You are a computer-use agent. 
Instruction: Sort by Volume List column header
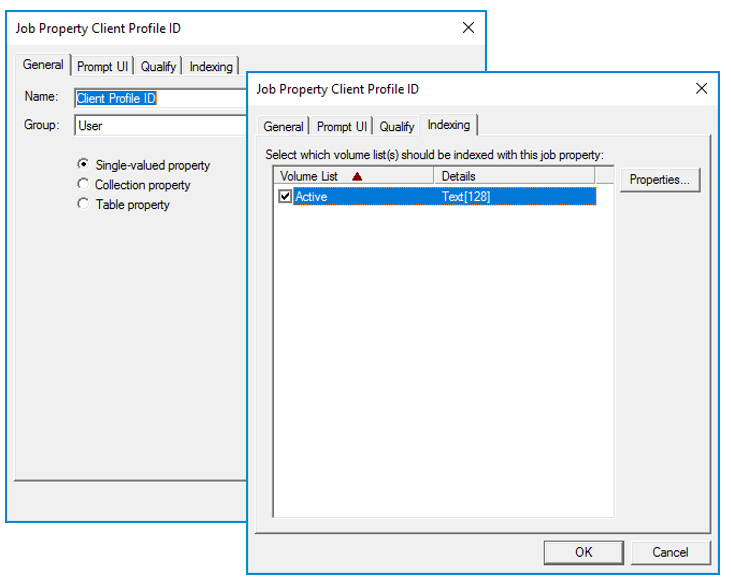coord(354,176)
